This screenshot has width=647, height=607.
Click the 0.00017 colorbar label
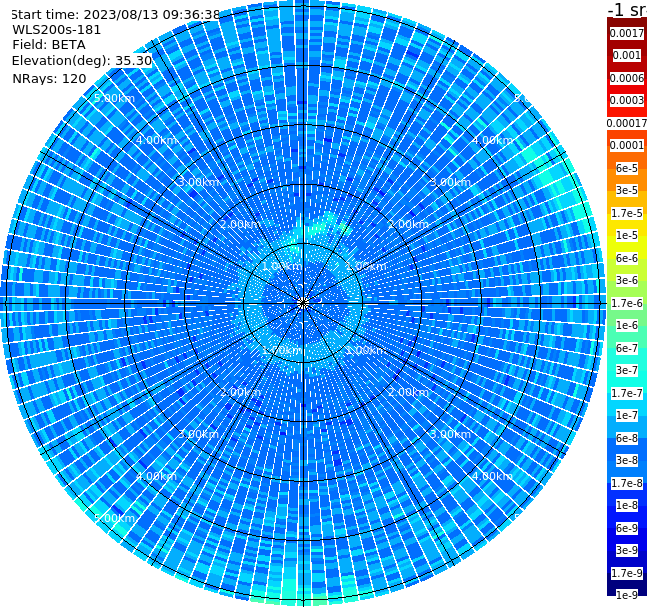[x=627, y=123]
